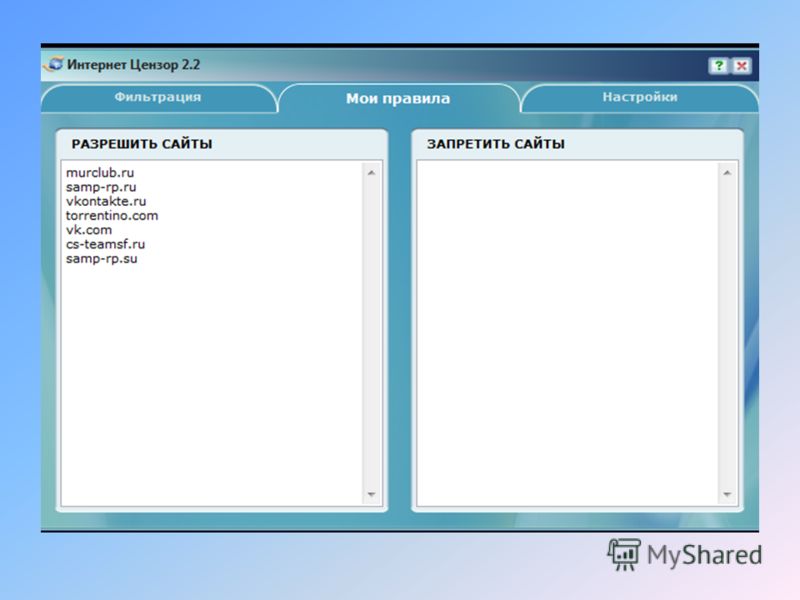Select samp-rp.su entry
Screen dimensions: 800x600
[102, 258]
